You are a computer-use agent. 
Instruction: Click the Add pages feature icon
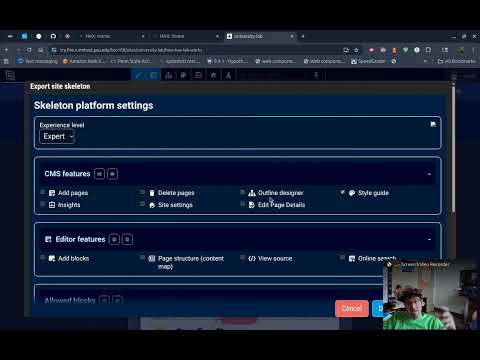(x=52, y=193)
